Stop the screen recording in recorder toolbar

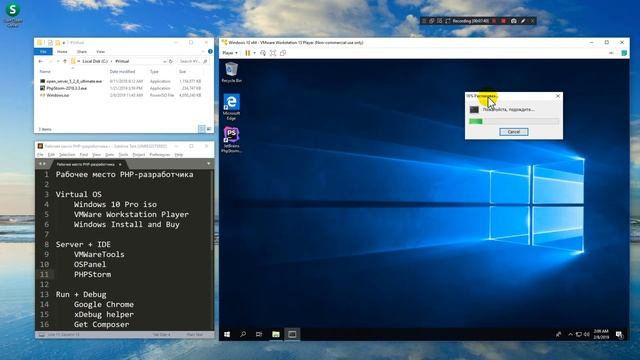click(503, 21)
